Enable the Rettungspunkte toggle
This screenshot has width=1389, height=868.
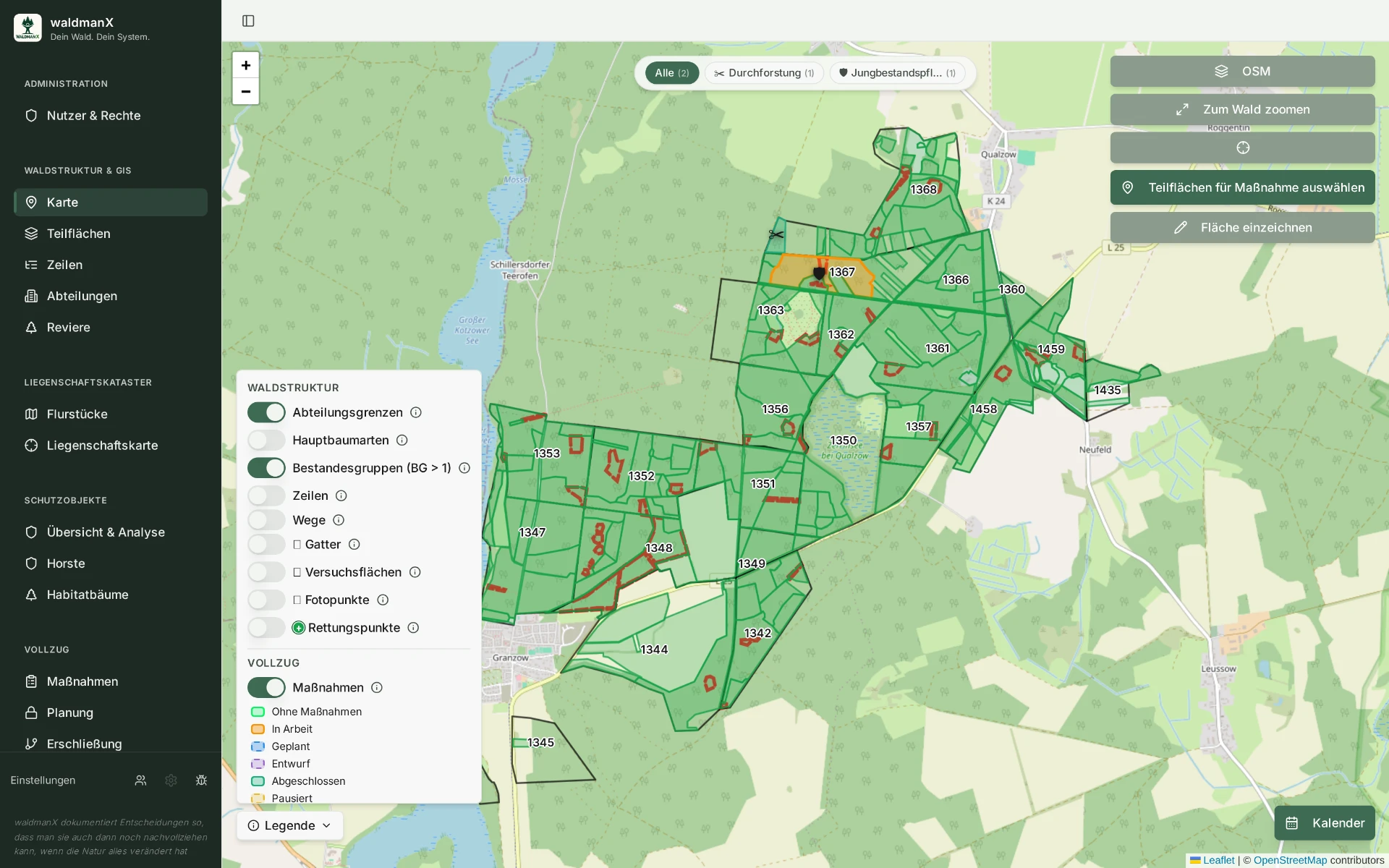(266, 628)
